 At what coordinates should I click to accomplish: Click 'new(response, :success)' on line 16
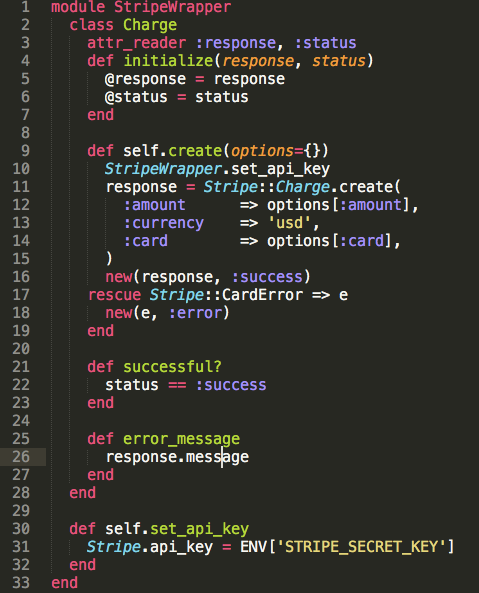pyautogui.click(x=208, y=277)
